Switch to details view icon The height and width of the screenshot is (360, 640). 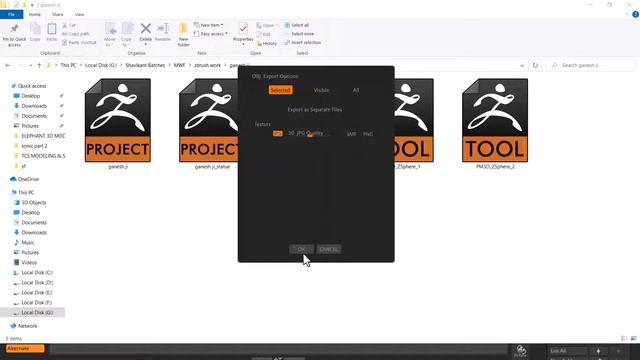(x=624, y=338)
